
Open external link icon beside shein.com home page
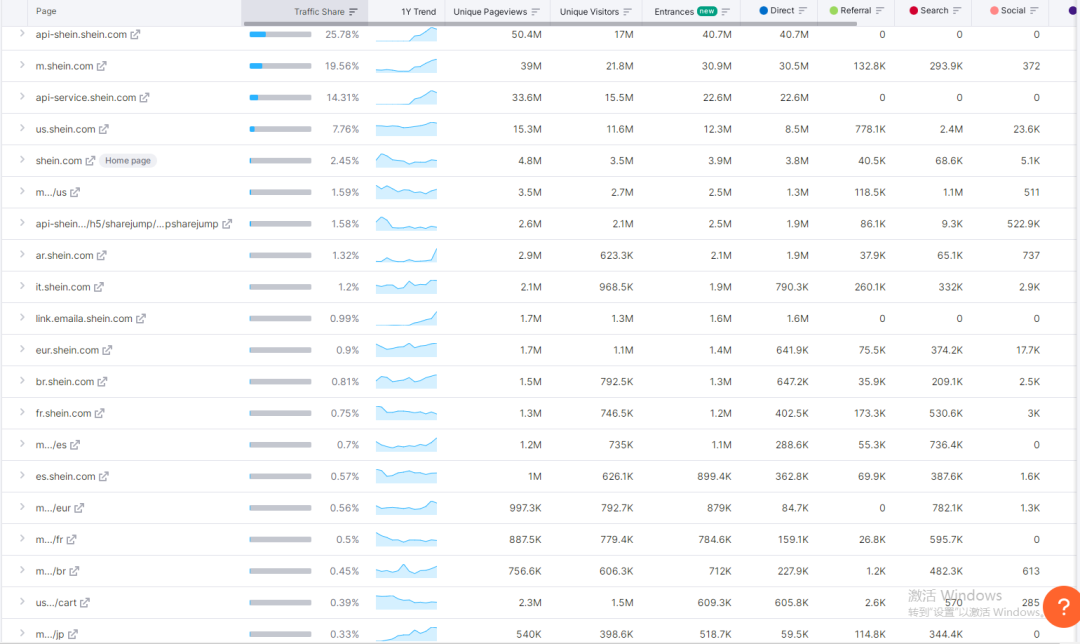90,160
